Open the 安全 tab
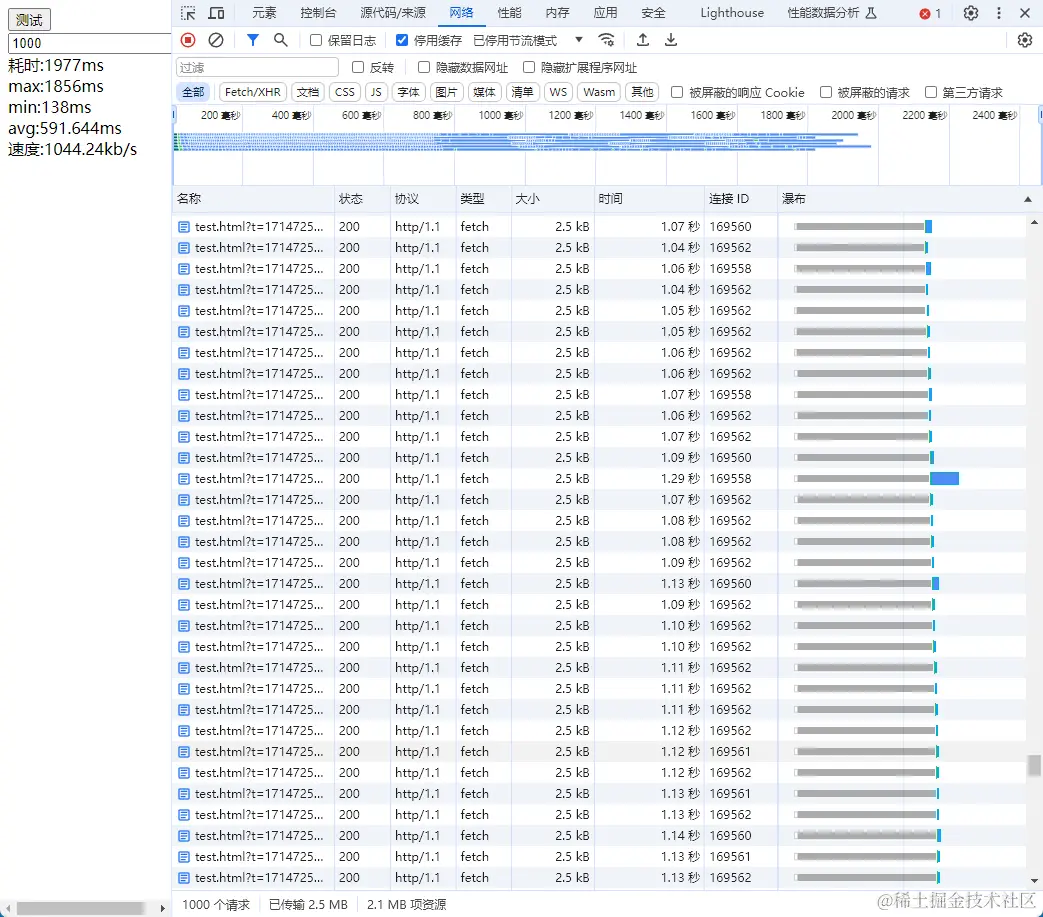 pos(653,13)
